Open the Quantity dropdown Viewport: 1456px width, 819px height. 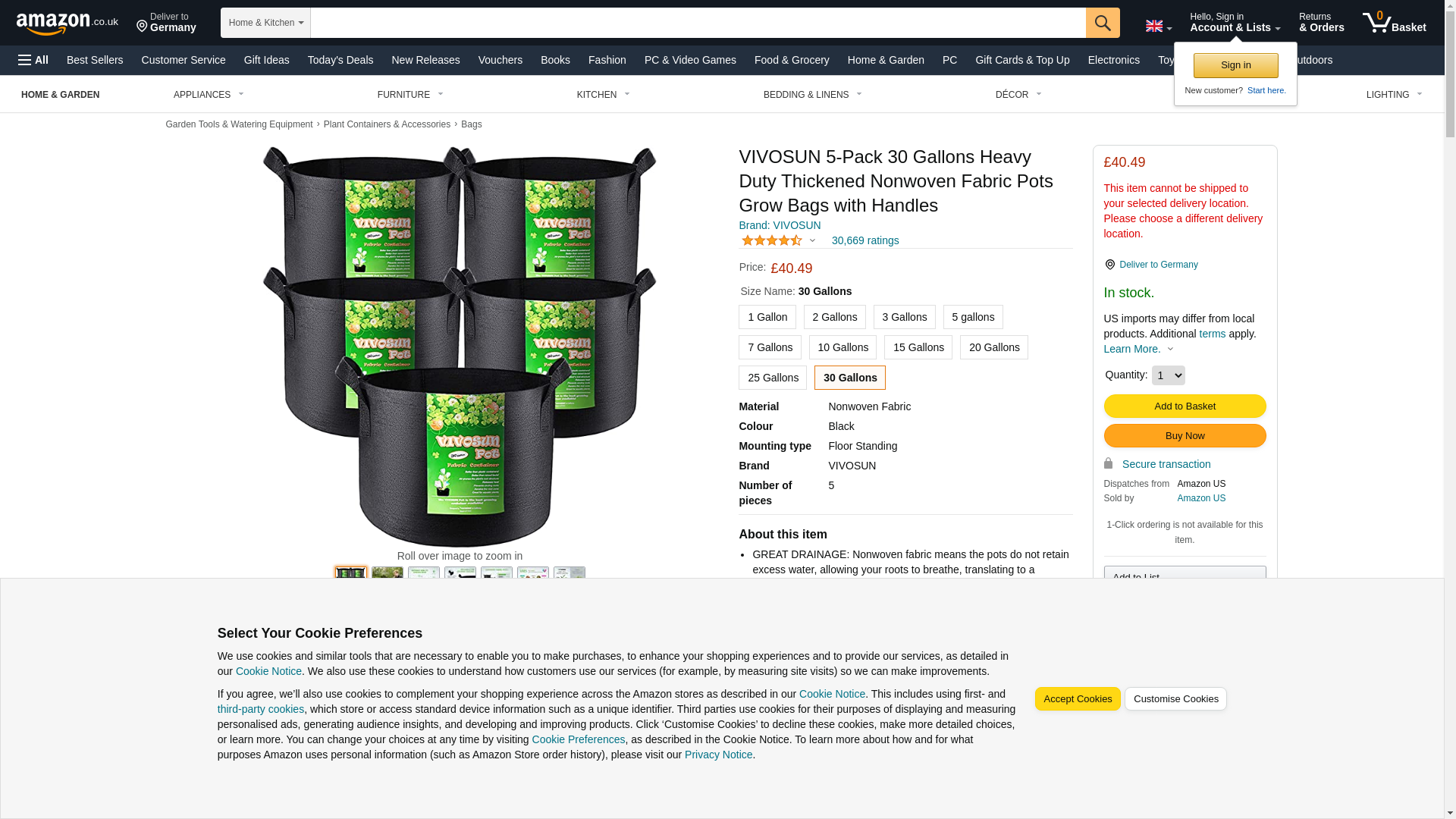click(x=1168, y=375)
